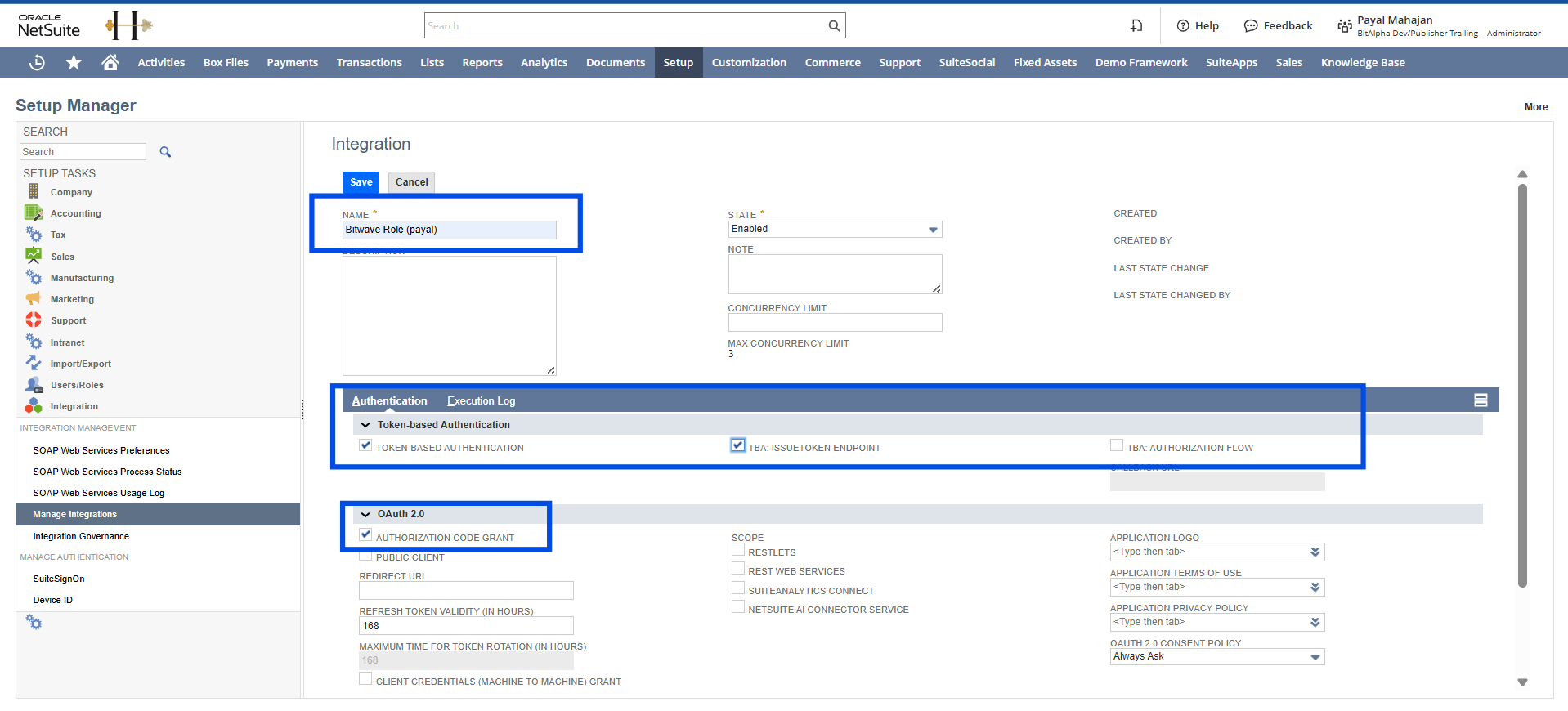Click the Concurrency Limit input field
This screenshot has width=1568, height=711.
click(835, 323)
